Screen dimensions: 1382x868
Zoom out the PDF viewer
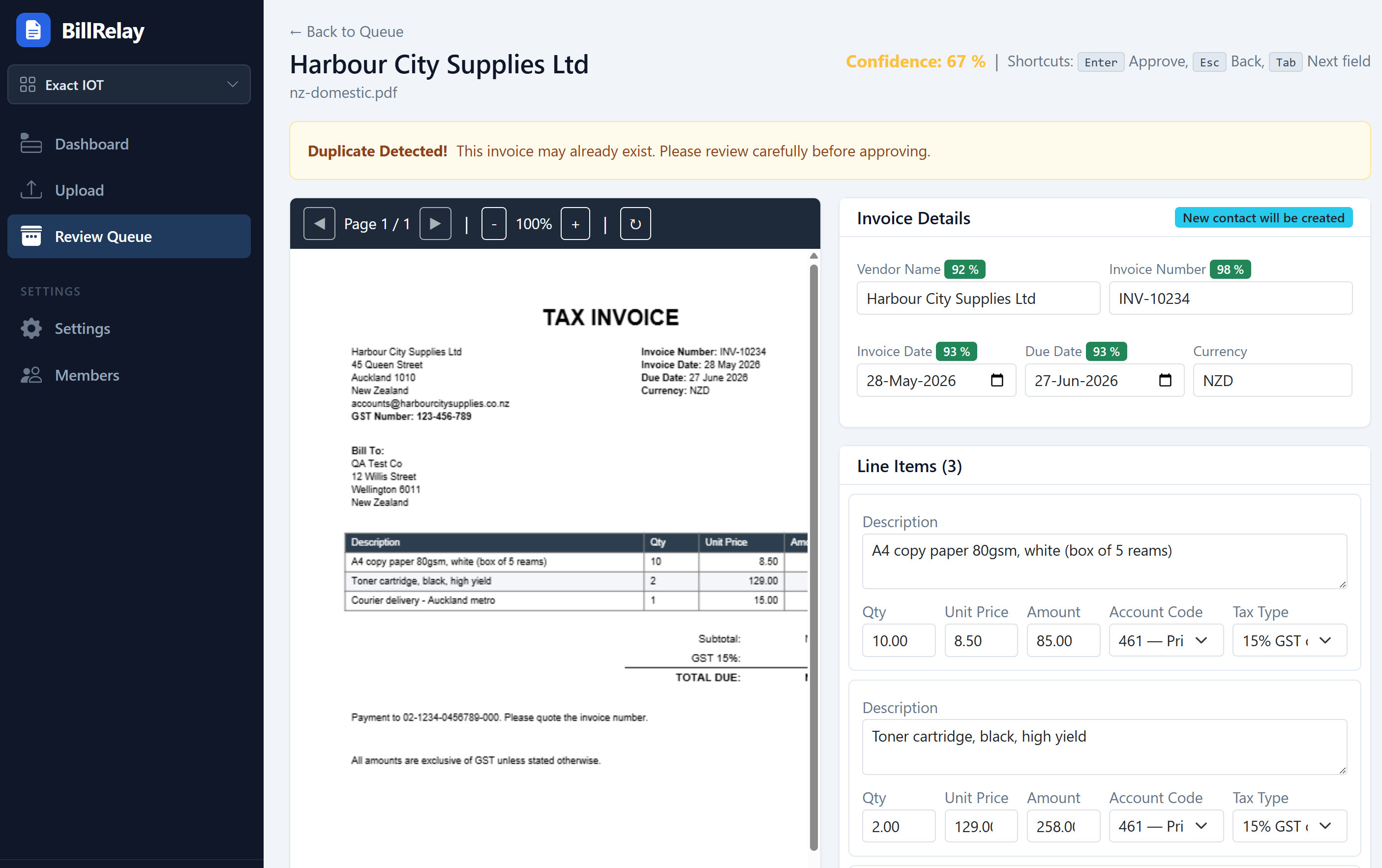tap(494, 223)
